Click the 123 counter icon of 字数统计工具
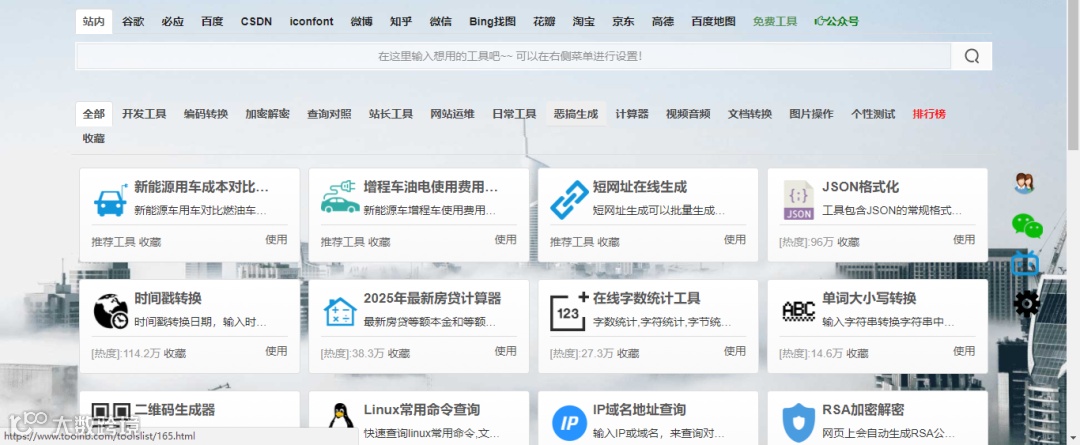Screen dimensions: 1080x445 [x=569, y=311]
